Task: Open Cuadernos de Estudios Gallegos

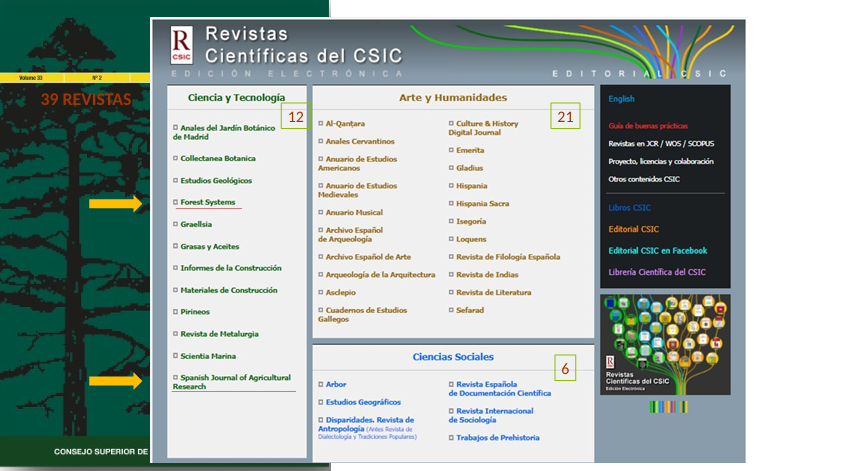Action: 363,315
